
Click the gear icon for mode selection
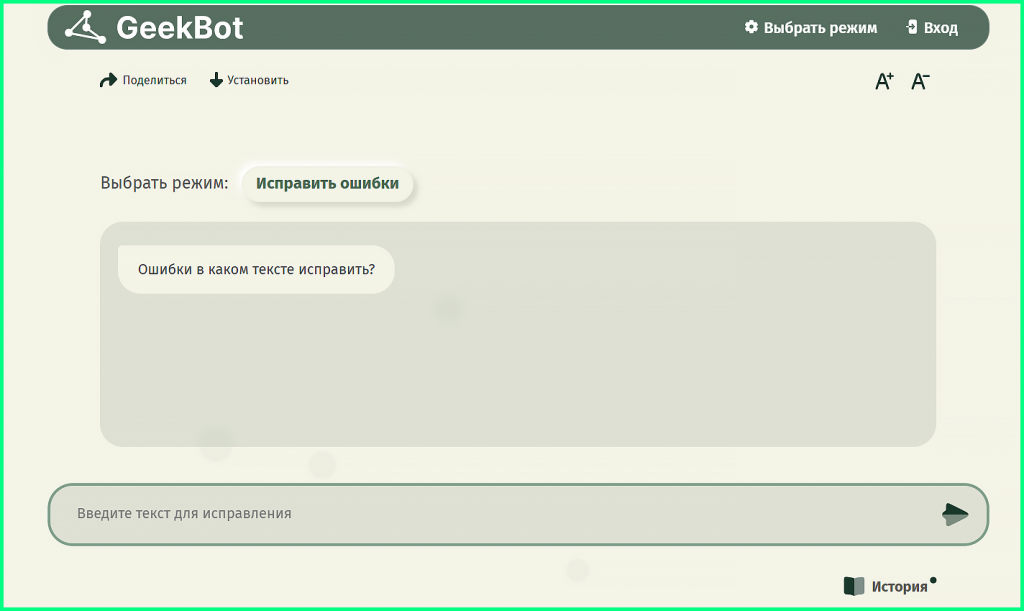tap(752, 27)
